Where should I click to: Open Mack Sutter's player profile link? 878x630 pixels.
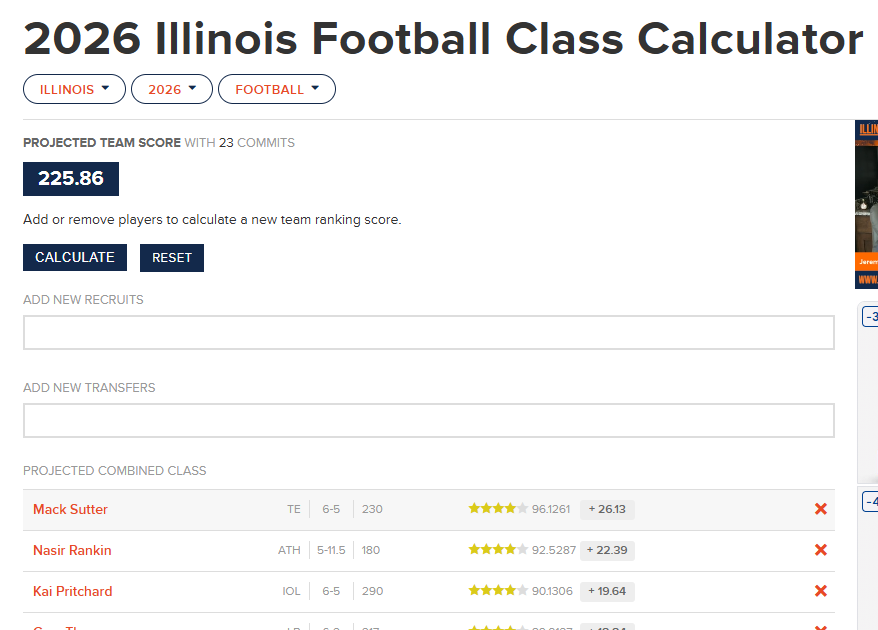tap(70, 509)
